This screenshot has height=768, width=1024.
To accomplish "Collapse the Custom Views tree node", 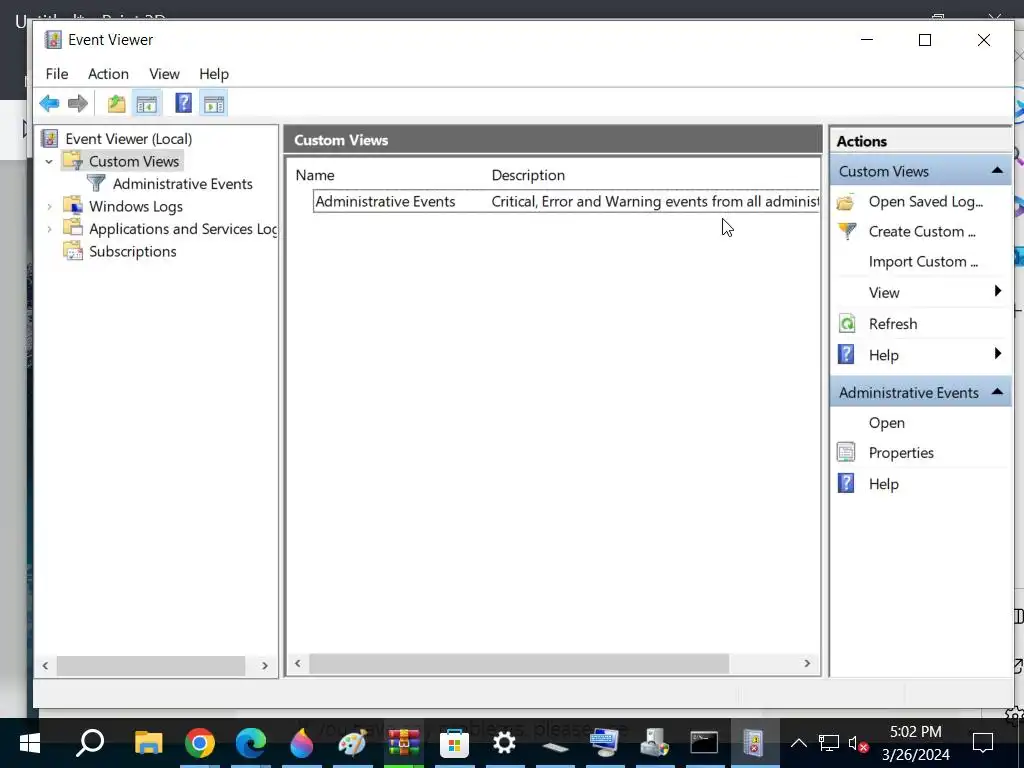I will 49,161.
